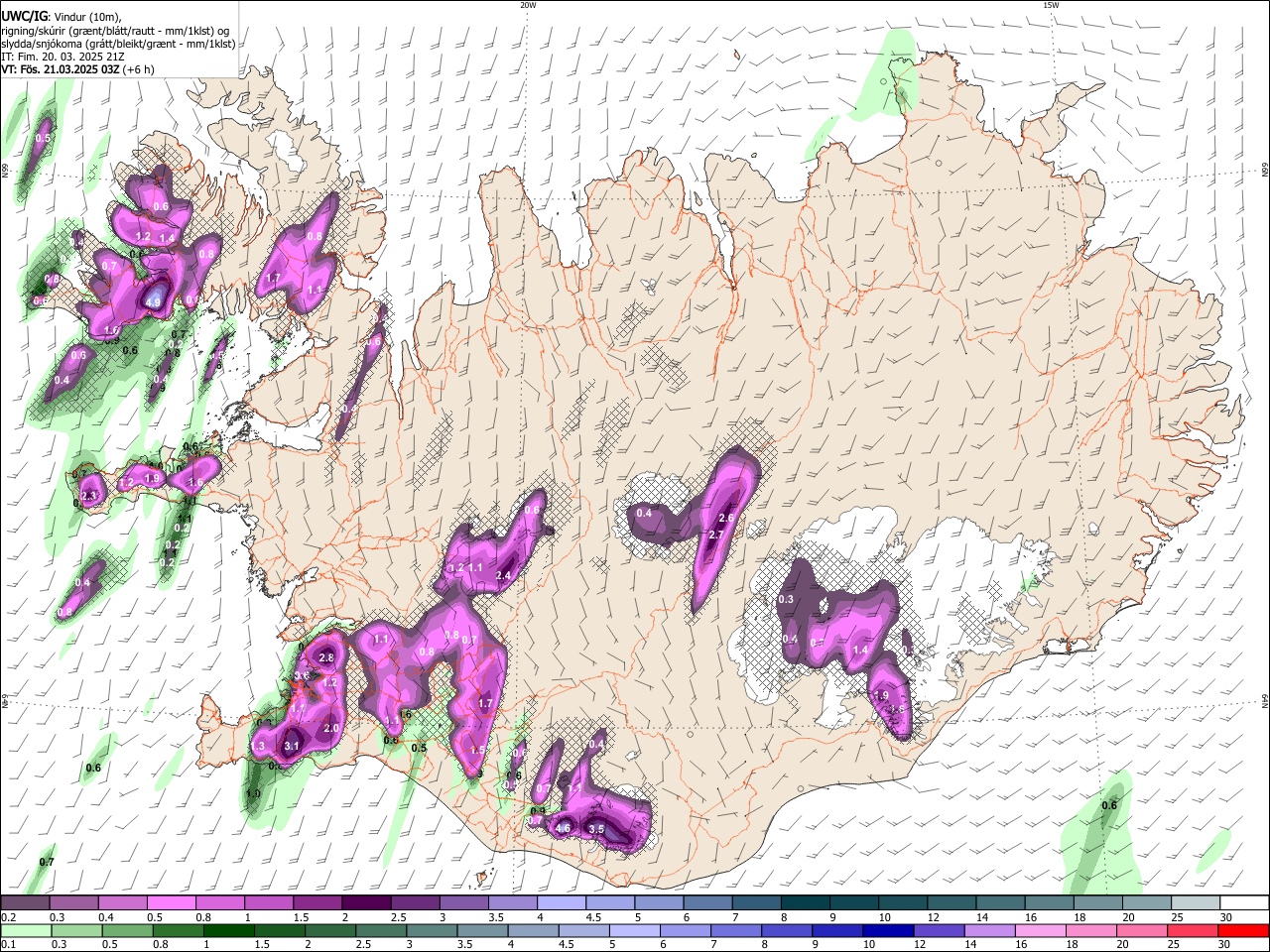Select the palest green swatch labeled 0.1
The image size is (1270, 952).
tap(24, 930)
